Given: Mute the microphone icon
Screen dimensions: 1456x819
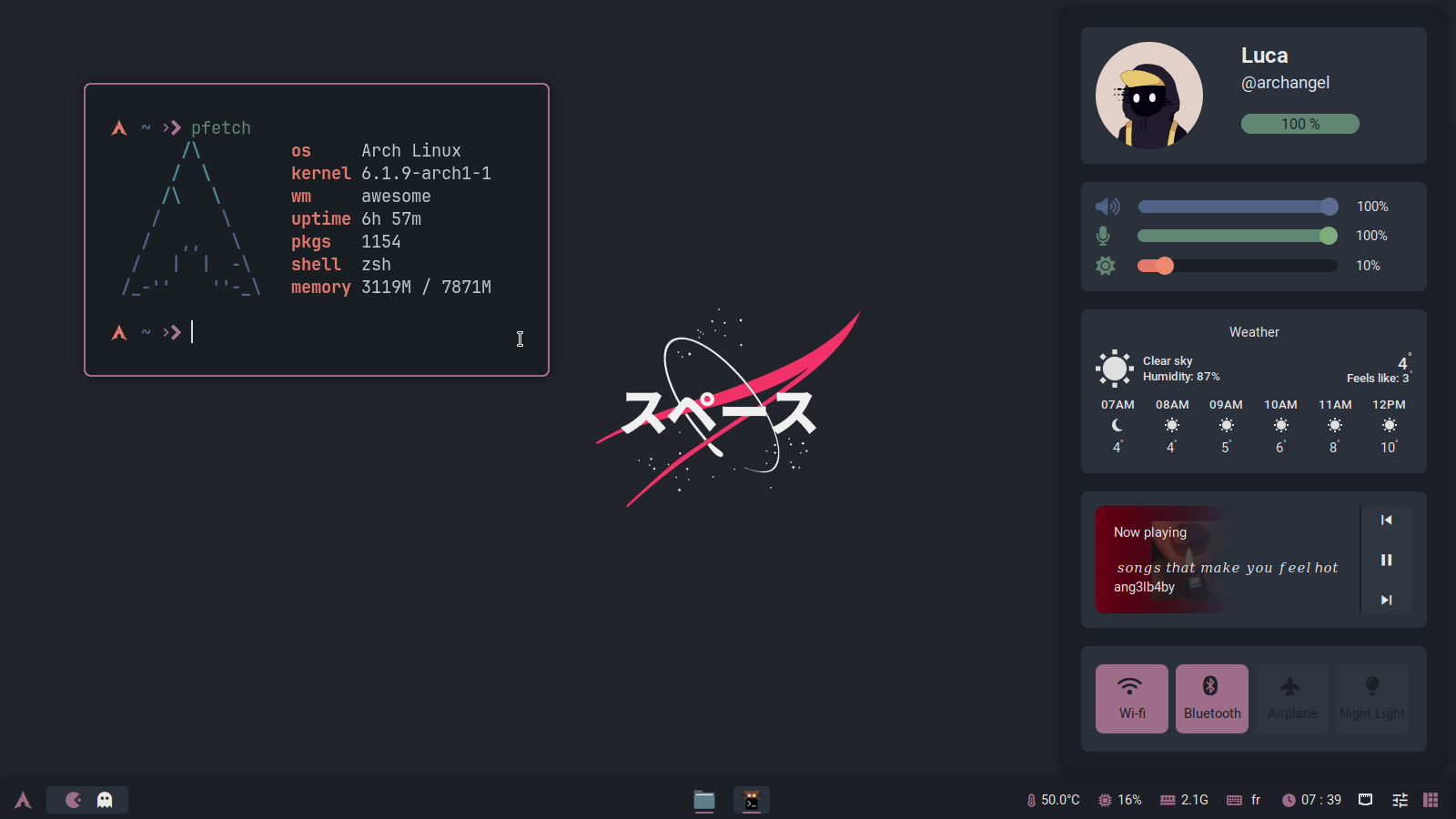Looking at the screenshot, I should click(1103, 236).
